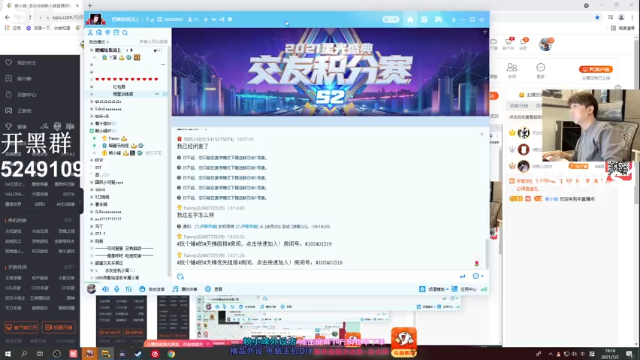Click the channel owner avatar in header
Image resolution: width=640 pixels, height=360 pixels.
coord(96,19)
